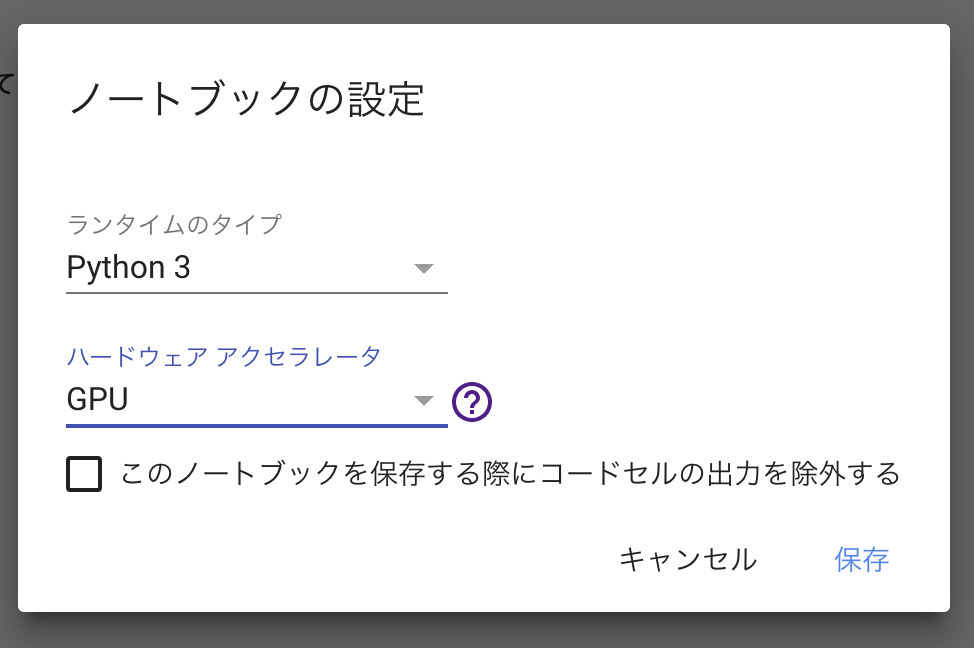Image resolution: width=974 pixels, height=648 pixels.
Task: View hardware accelerator help via question mark
Action: [x=471, y=399]
